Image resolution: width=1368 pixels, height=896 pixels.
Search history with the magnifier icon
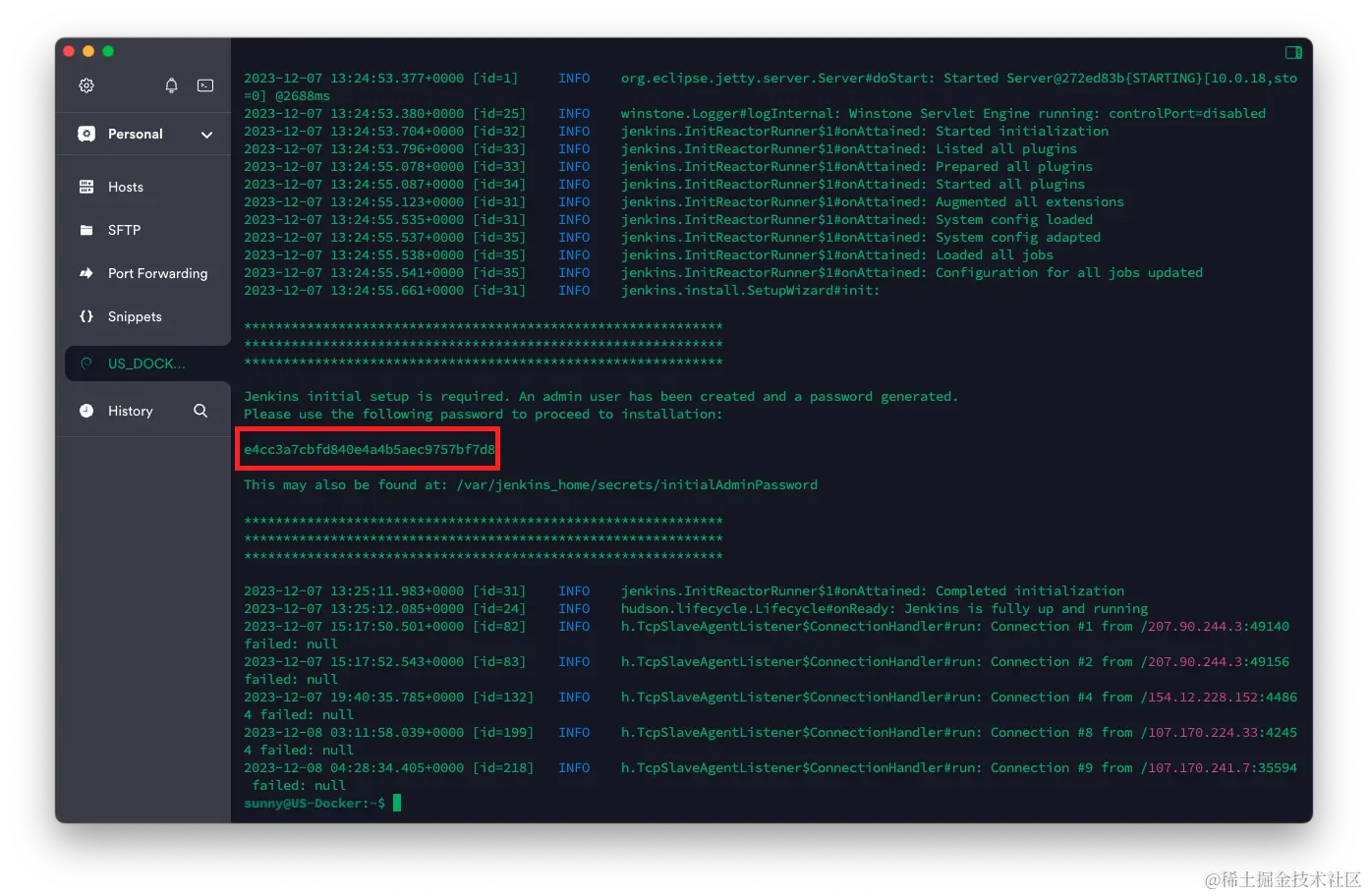pos(200,411)
